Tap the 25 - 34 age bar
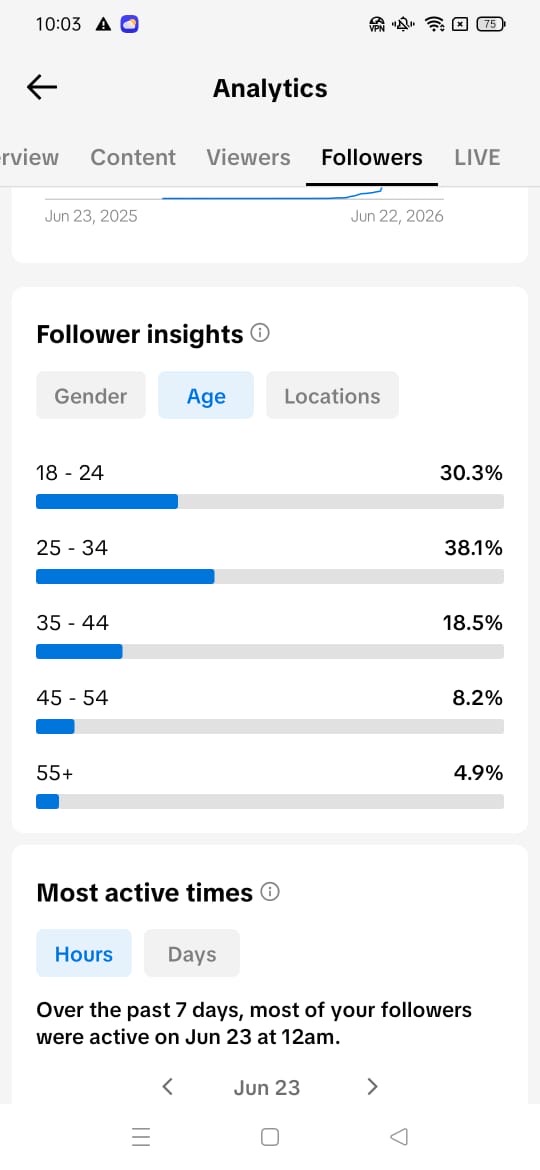Viewport: 540px width, 1170px height. point(270,576)
